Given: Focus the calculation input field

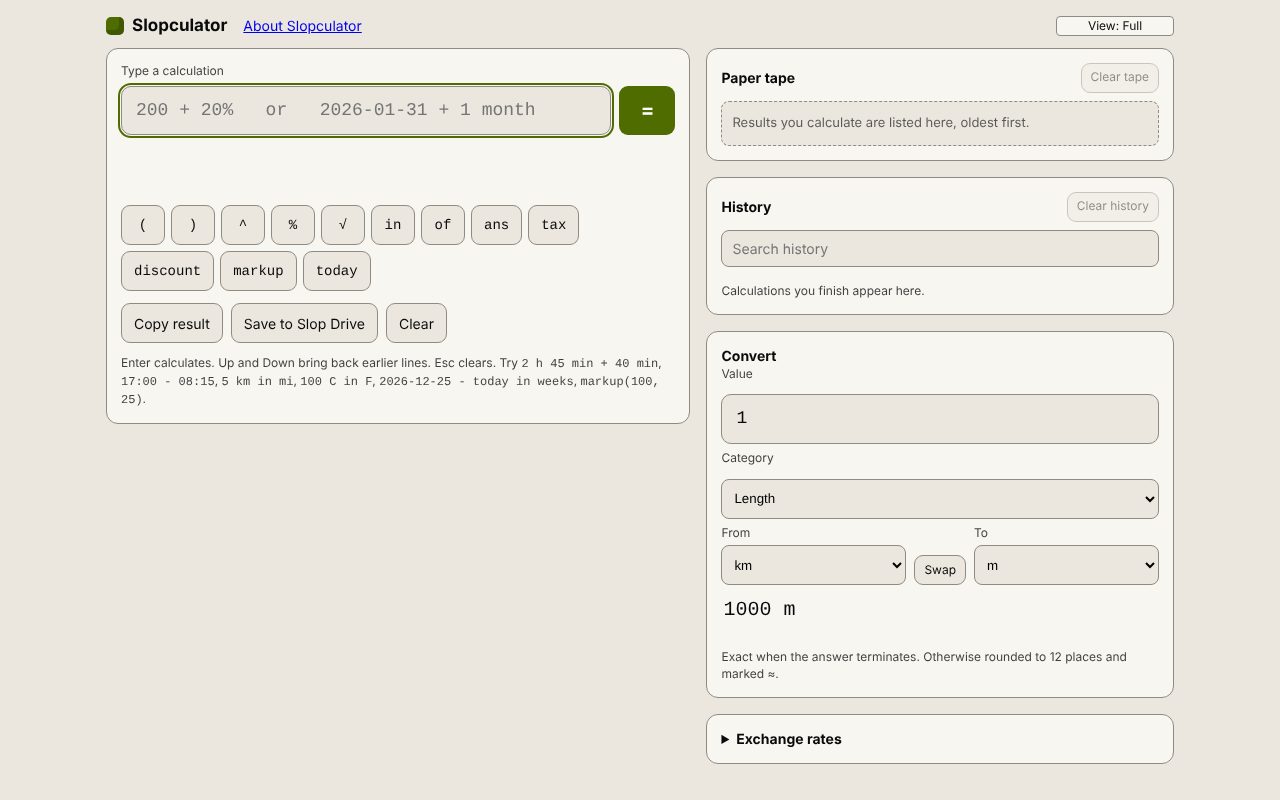Looking at the screenshot, I should click(366, 110).
